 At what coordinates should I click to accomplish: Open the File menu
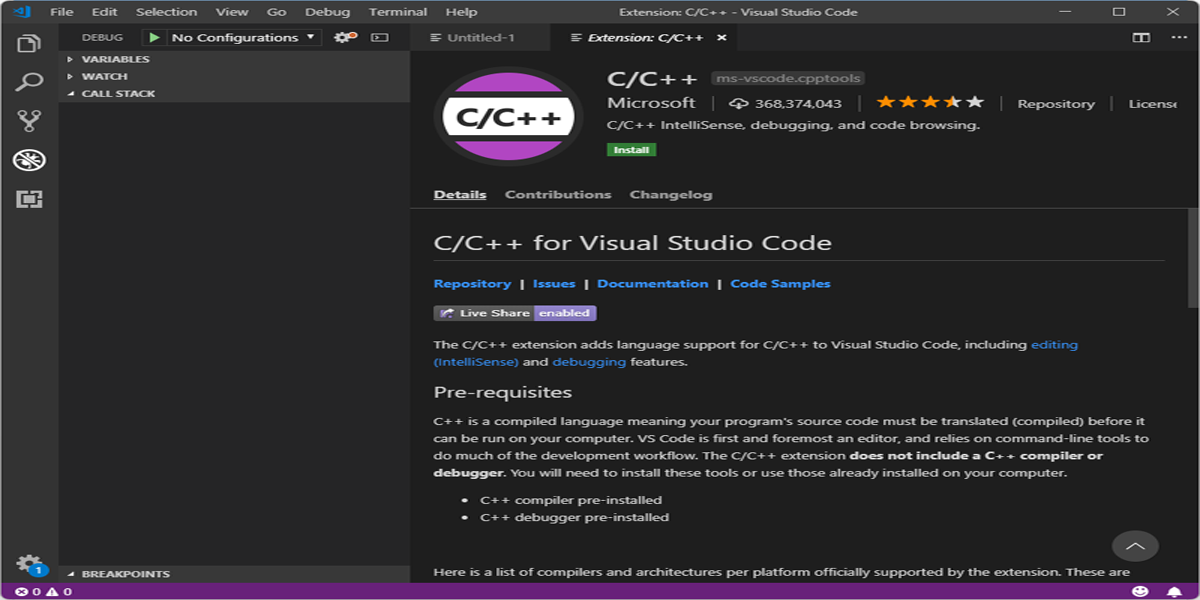(61, 12)
